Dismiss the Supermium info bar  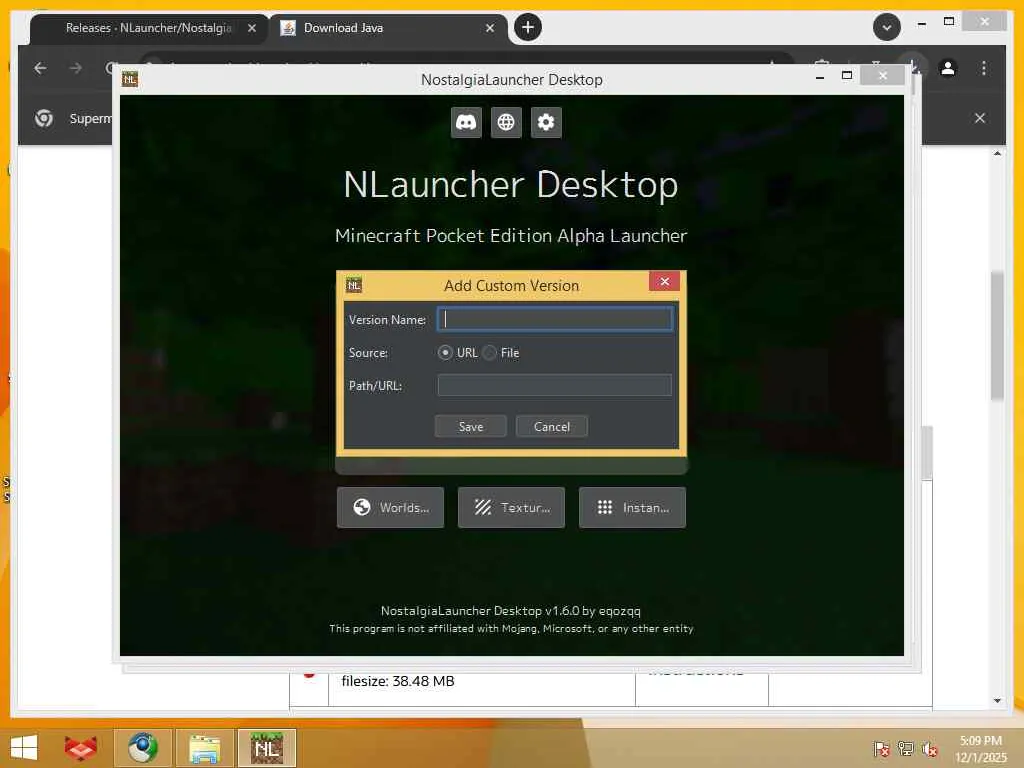[980, 118]
